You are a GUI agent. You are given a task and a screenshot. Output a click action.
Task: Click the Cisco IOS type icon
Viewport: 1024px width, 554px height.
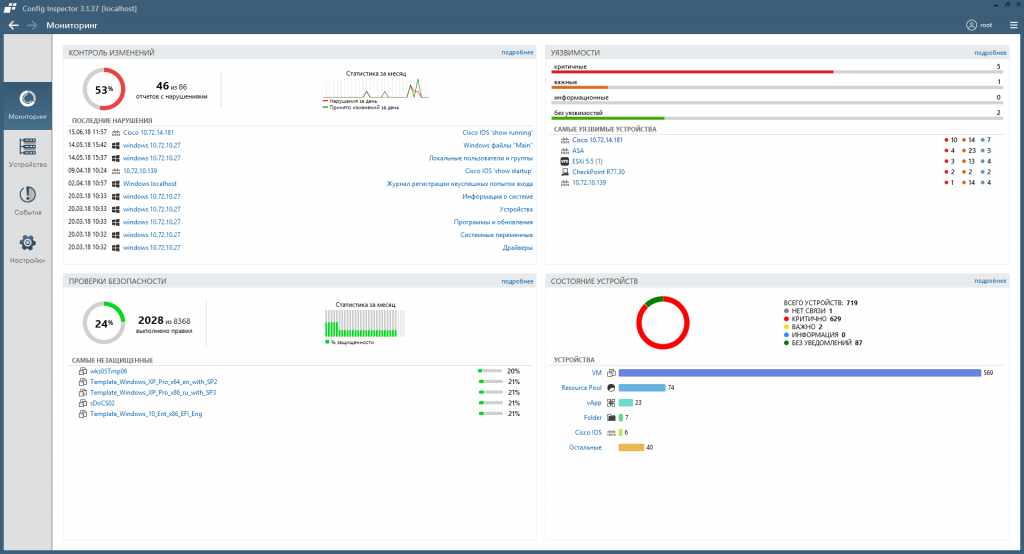click(x=611, y=432)
